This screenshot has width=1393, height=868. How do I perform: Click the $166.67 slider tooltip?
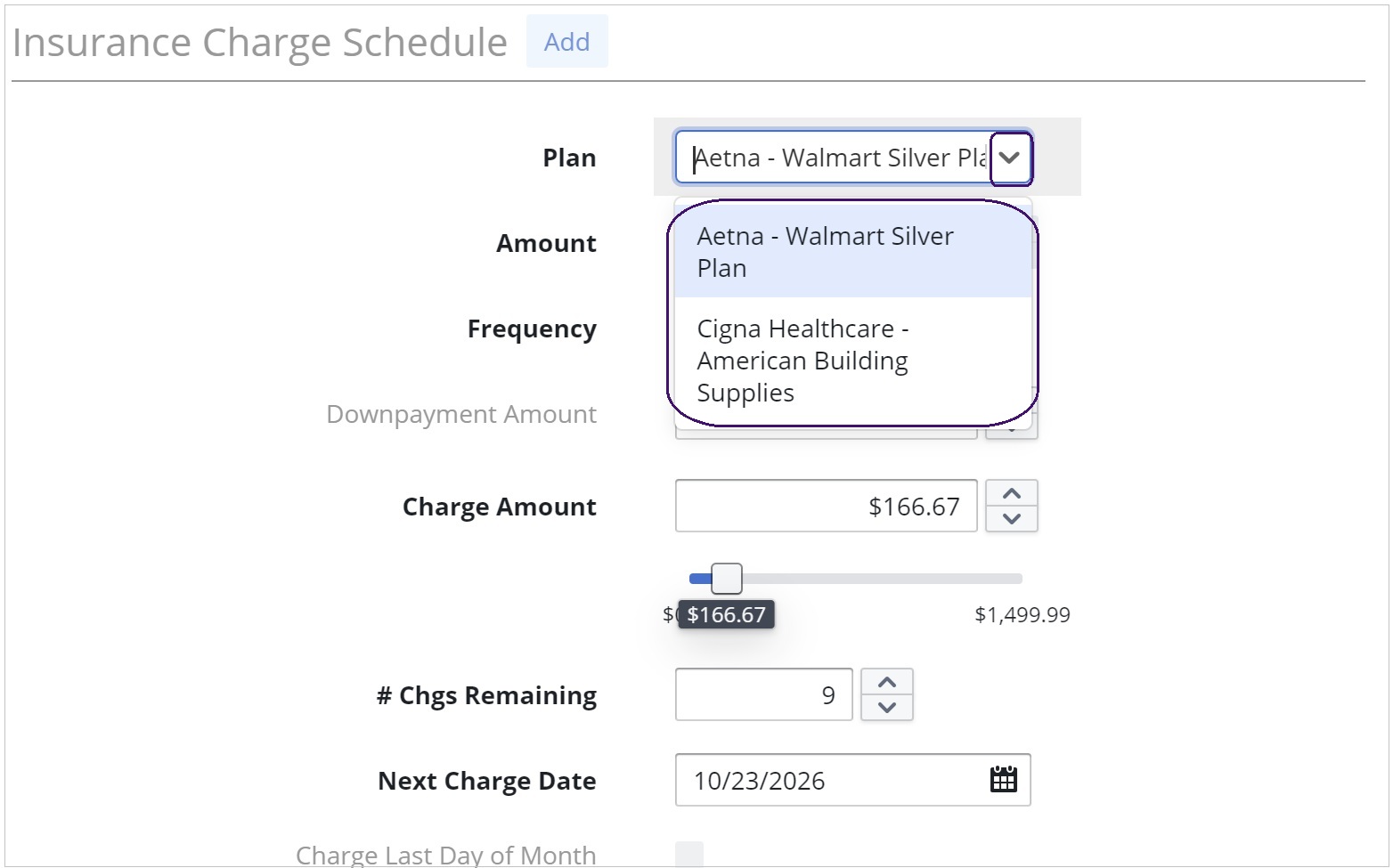[726, 614]
